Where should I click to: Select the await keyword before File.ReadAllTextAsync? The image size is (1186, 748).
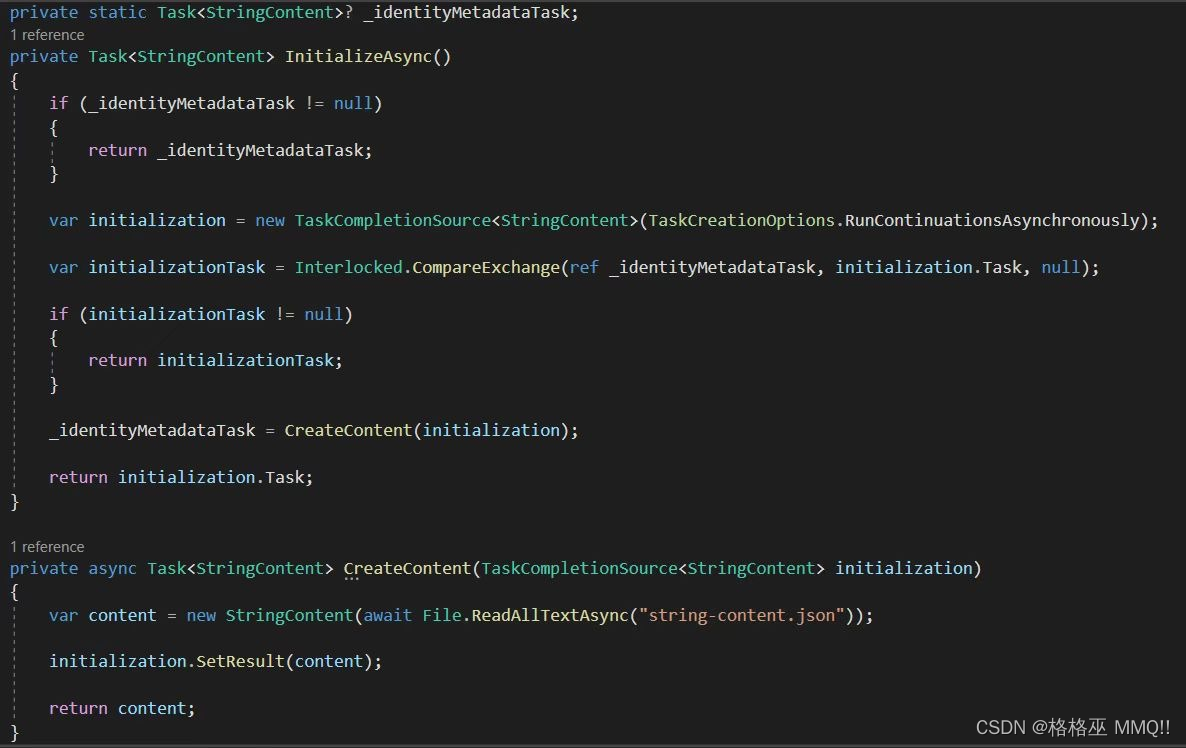tap(387, 615)
